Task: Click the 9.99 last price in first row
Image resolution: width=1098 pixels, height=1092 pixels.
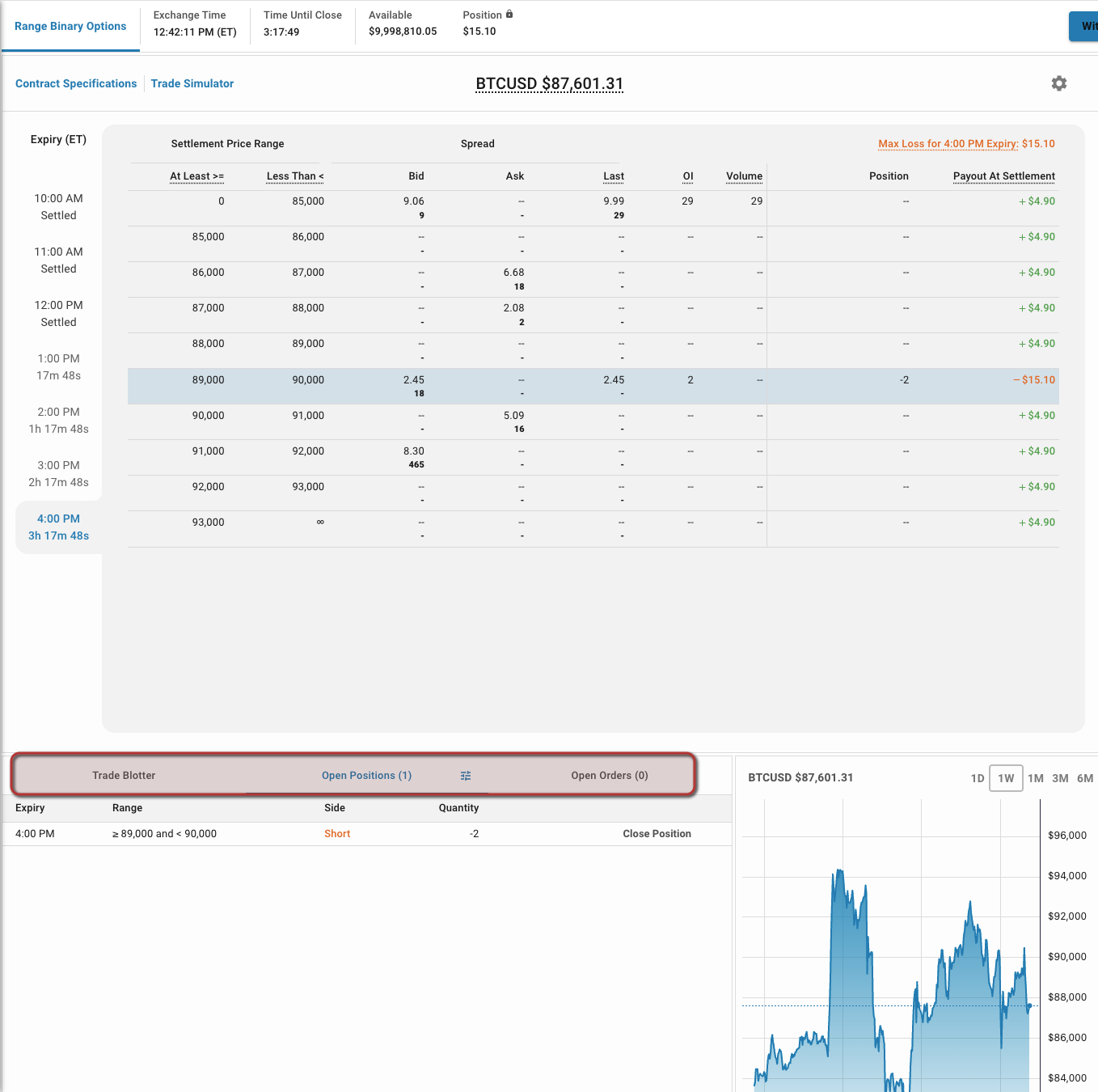Action: pos(614,201)
